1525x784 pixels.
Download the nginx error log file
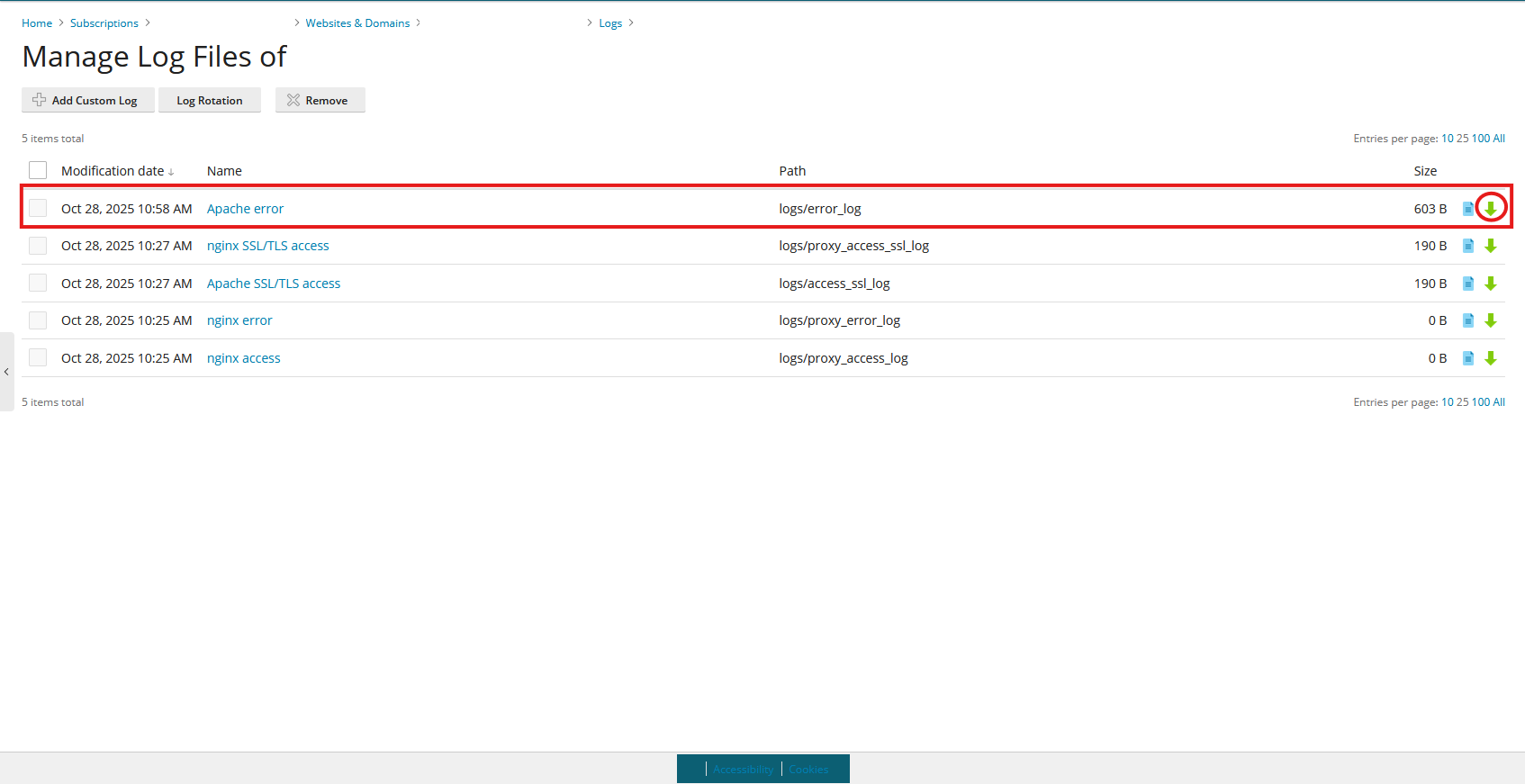click(x=1491, y=320)
